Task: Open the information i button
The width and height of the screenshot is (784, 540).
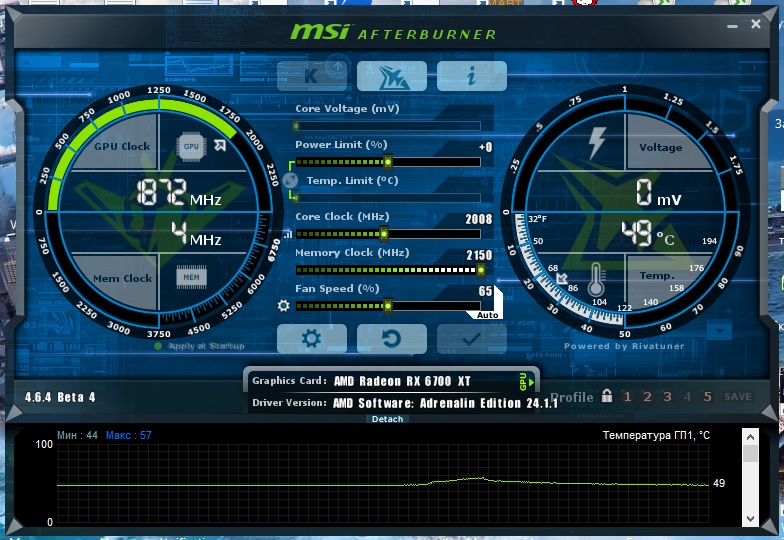Action: pyautogui.click(x=472, y=76)
